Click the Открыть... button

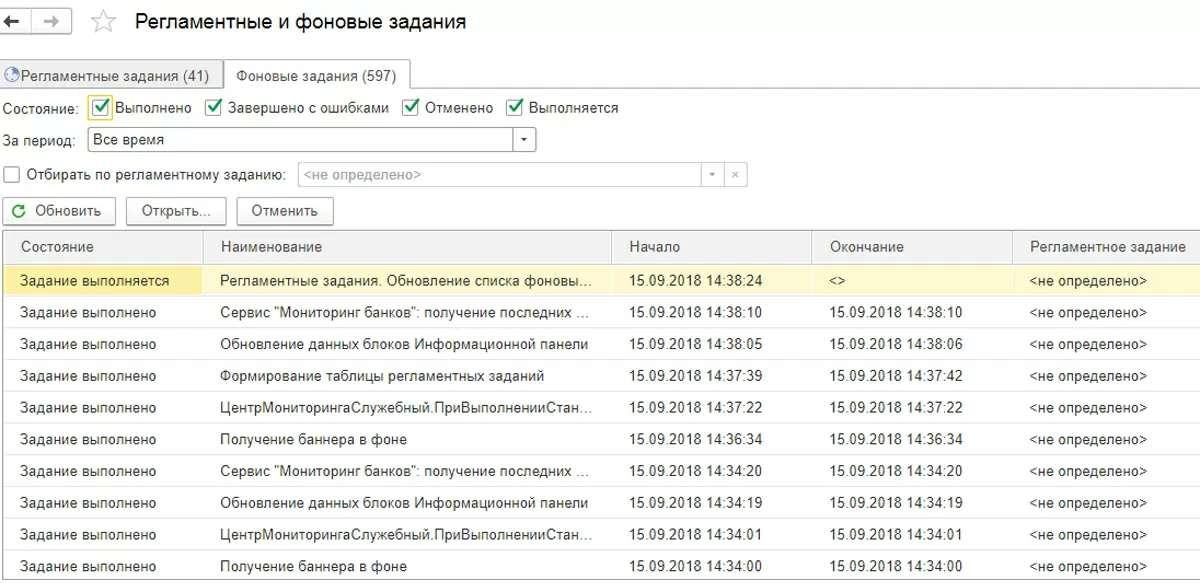[x=175, y=211]
